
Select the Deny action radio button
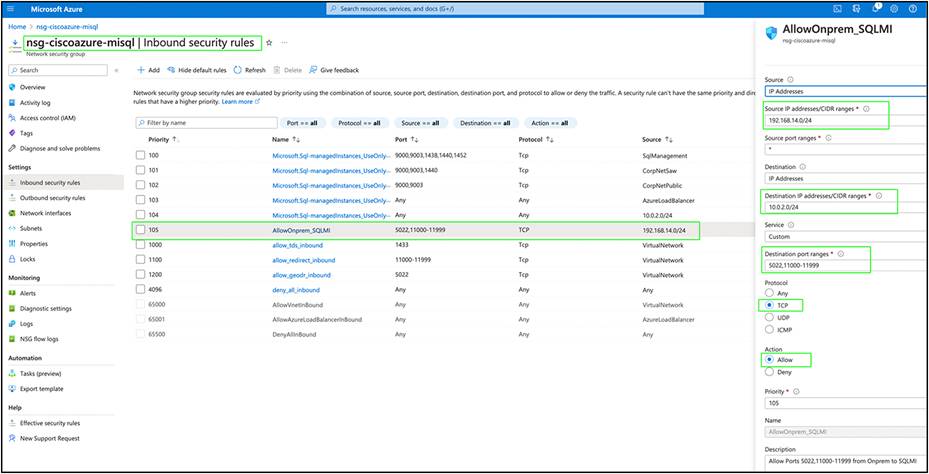[770, 372]
